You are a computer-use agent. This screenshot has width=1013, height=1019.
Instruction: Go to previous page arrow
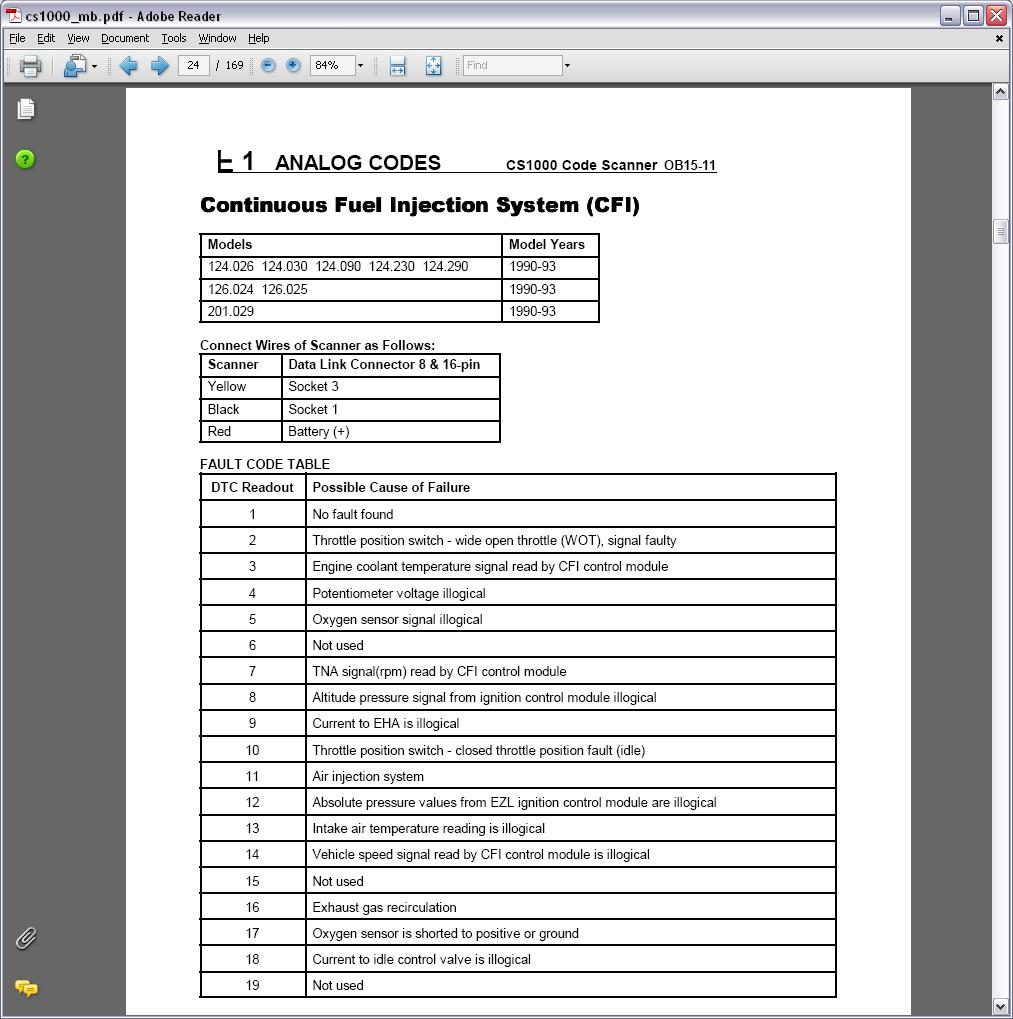pyautogui.click(x=128, y=66)
